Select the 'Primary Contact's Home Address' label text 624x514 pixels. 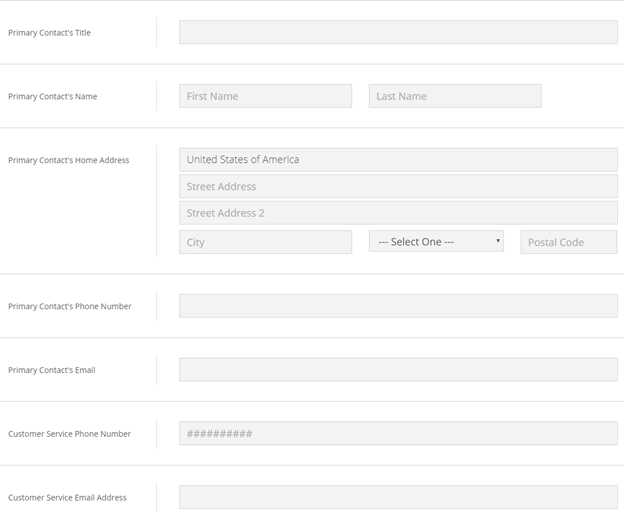pyautogui.click(x=68, y=160)
